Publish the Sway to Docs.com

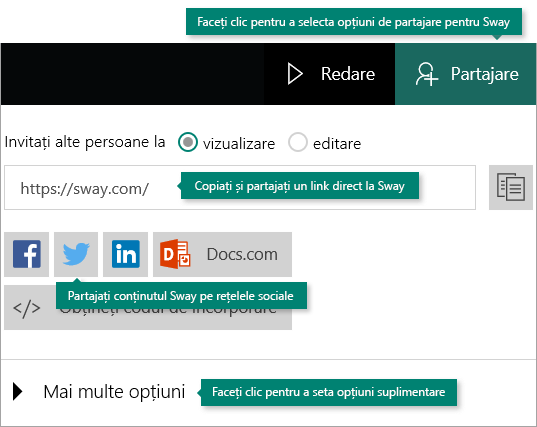pyautogui.click(x=222, y=254)
